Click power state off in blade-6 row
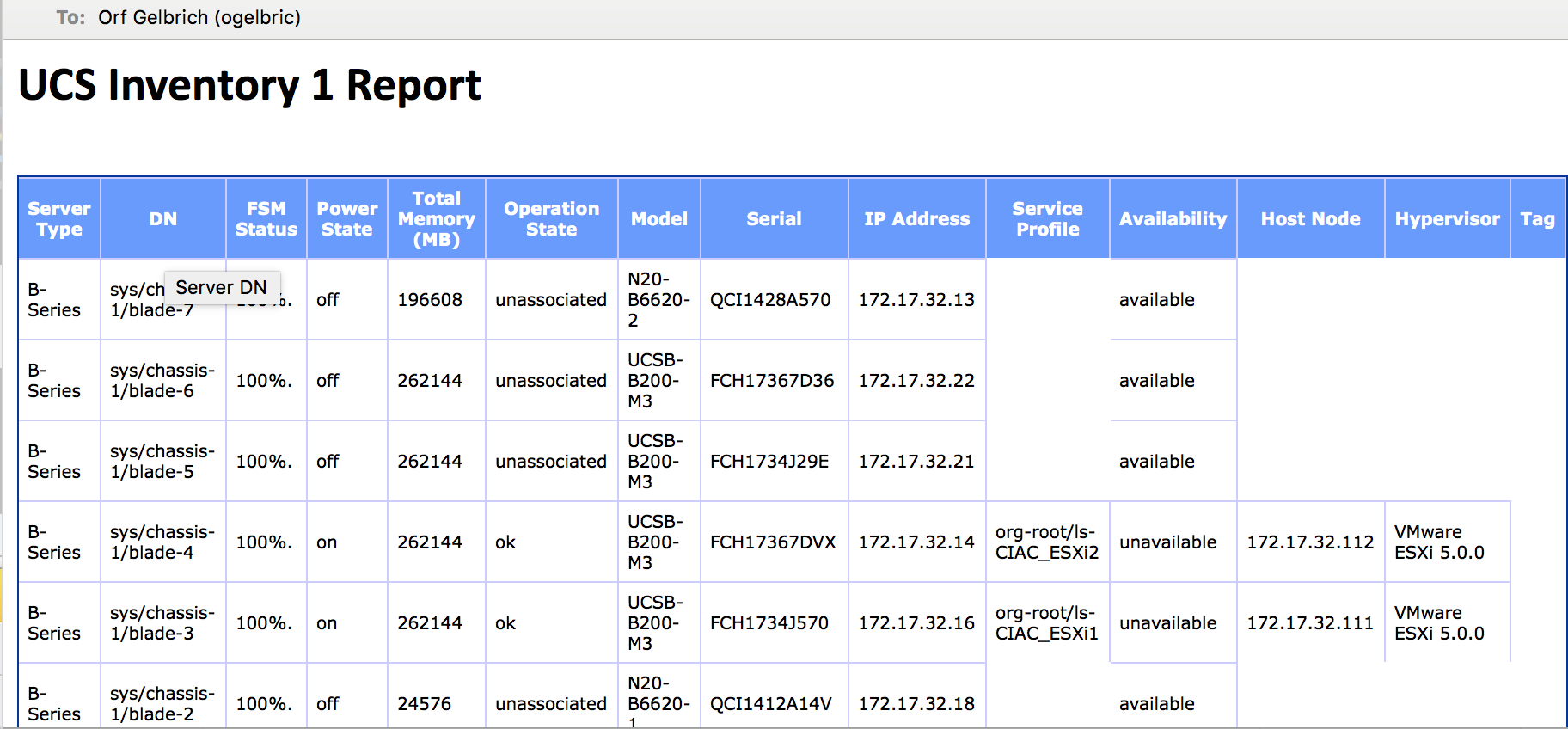Screen dimensions: 1568x729 click(328, 380)
